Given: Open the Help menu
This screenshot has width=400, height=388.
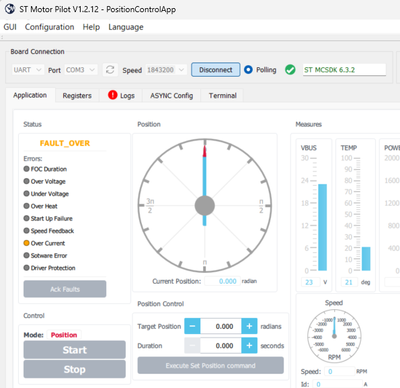Looking at the screenshot, I should [x=91, y=27].
